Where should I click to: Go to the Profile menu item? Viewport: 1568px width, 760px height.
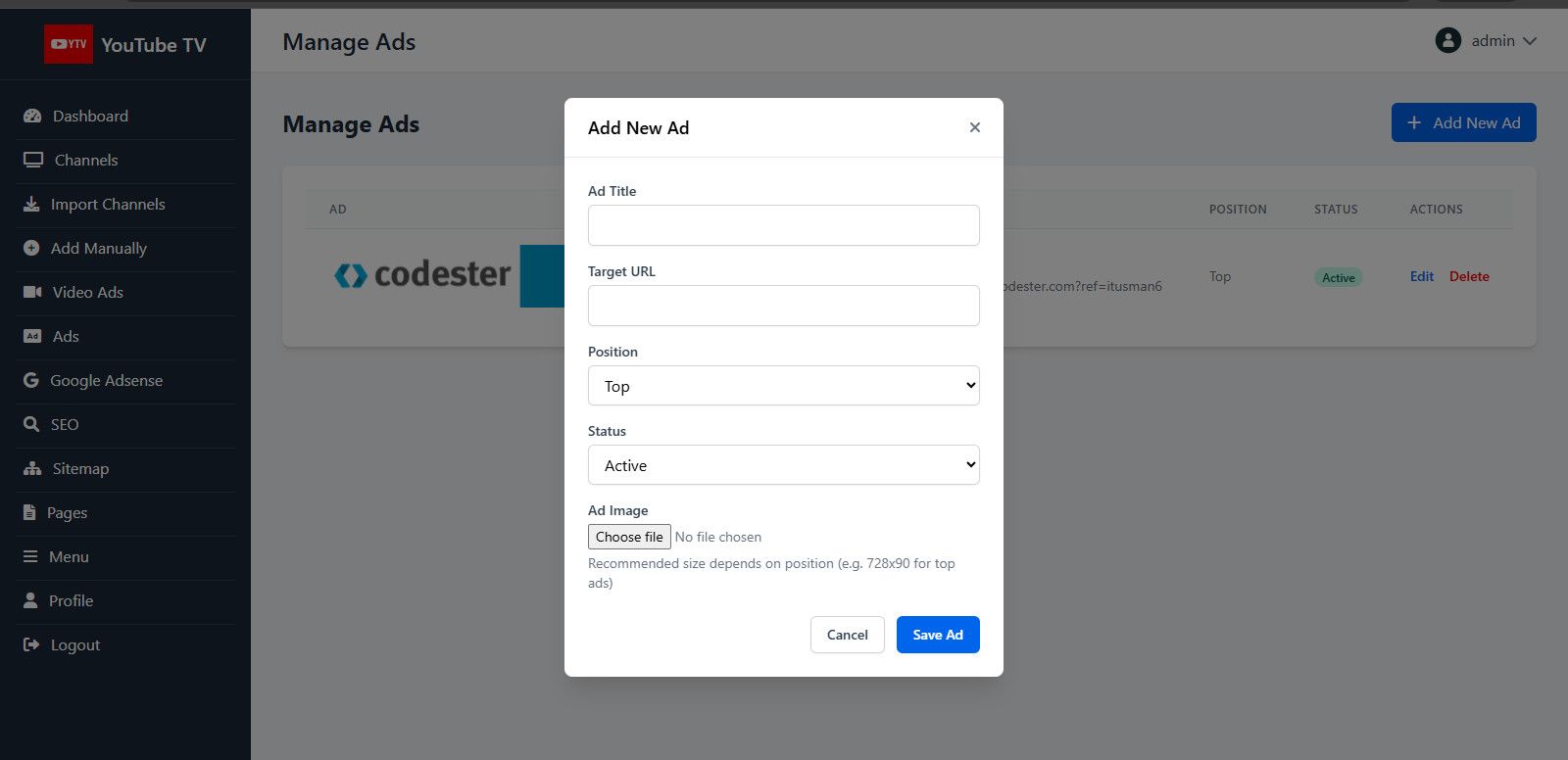click(71, 600)
